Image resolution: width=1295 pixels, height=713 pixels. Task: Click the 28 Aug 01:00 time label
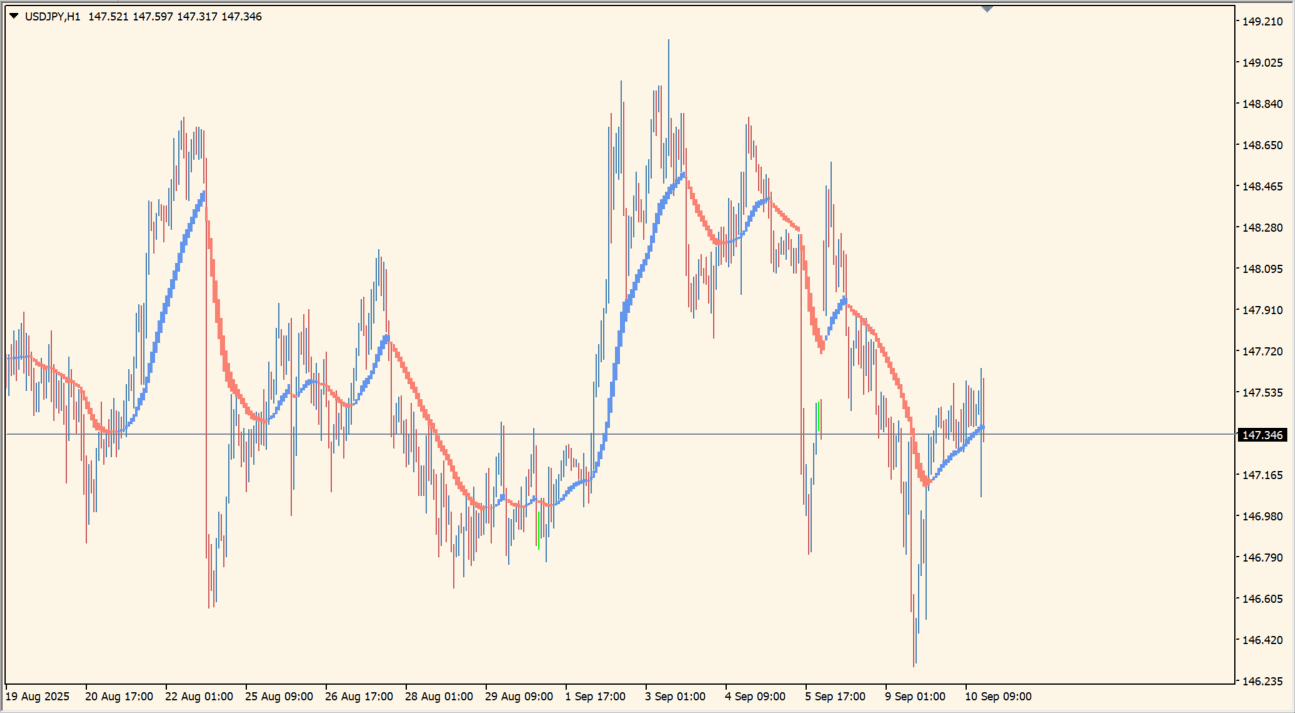coord(439,696)
